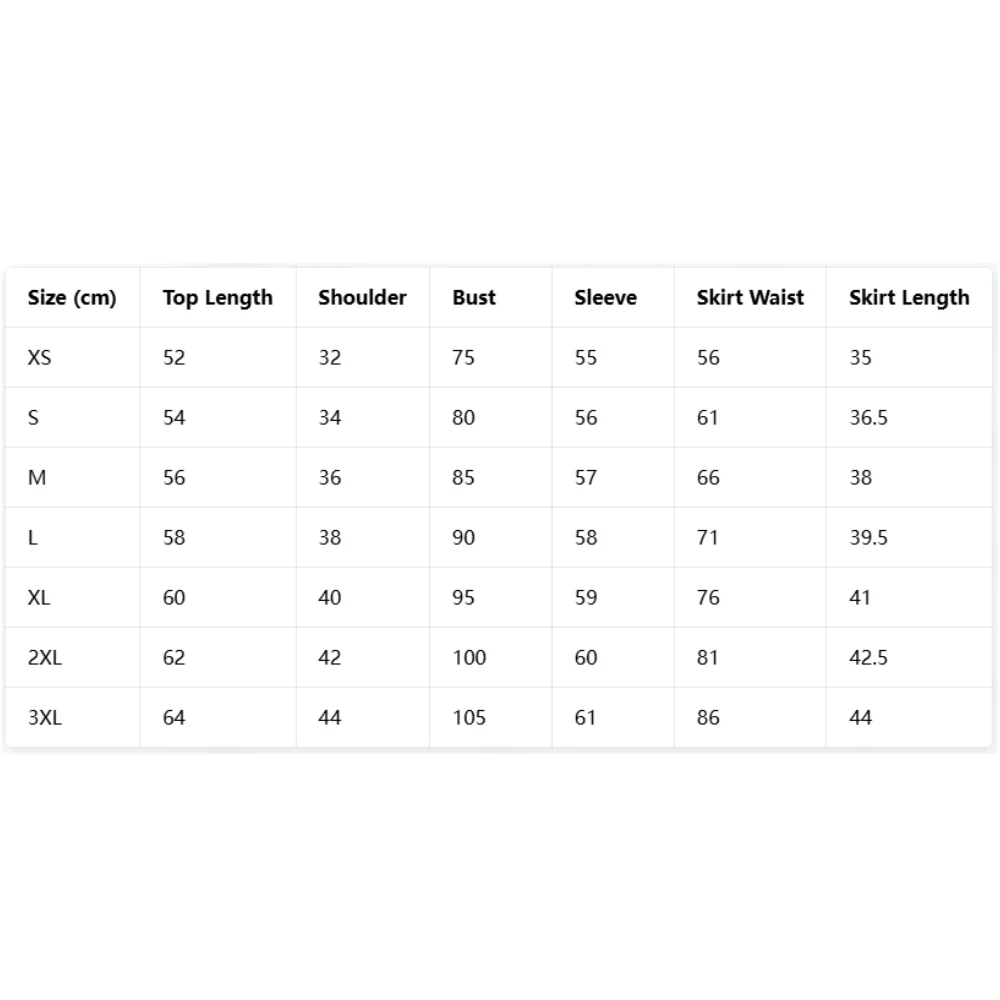Select the 3XL size row label
This screenshot has width=1000, height=1000.
point(45,717)
